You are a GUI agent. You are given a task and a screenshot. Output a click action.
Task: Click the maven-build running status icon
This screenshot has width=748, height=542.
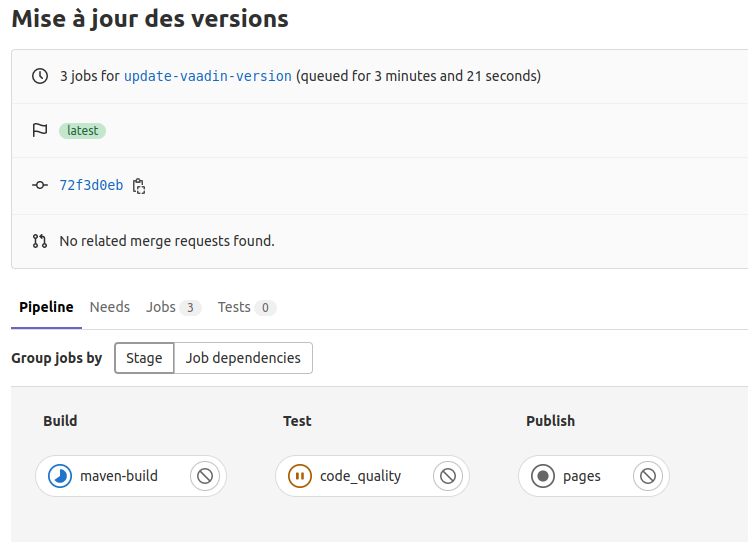pyautogui.click(x=60, y=476)
